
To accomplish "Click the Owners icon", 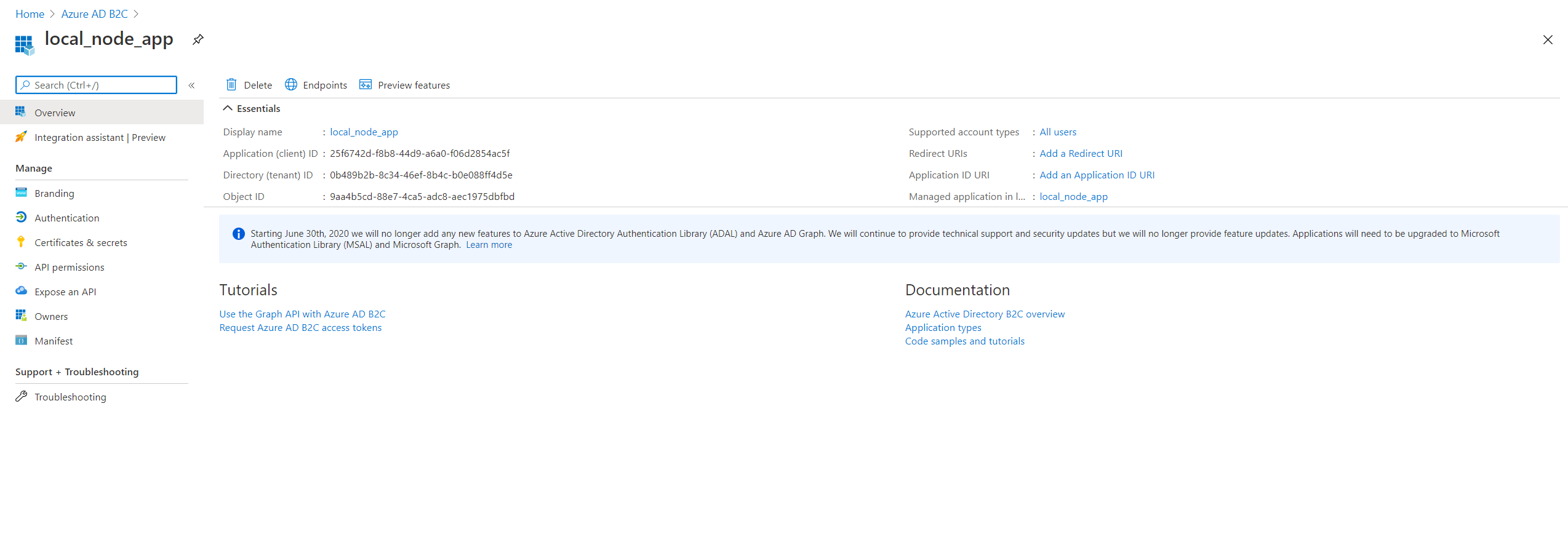I will (21, 316).
